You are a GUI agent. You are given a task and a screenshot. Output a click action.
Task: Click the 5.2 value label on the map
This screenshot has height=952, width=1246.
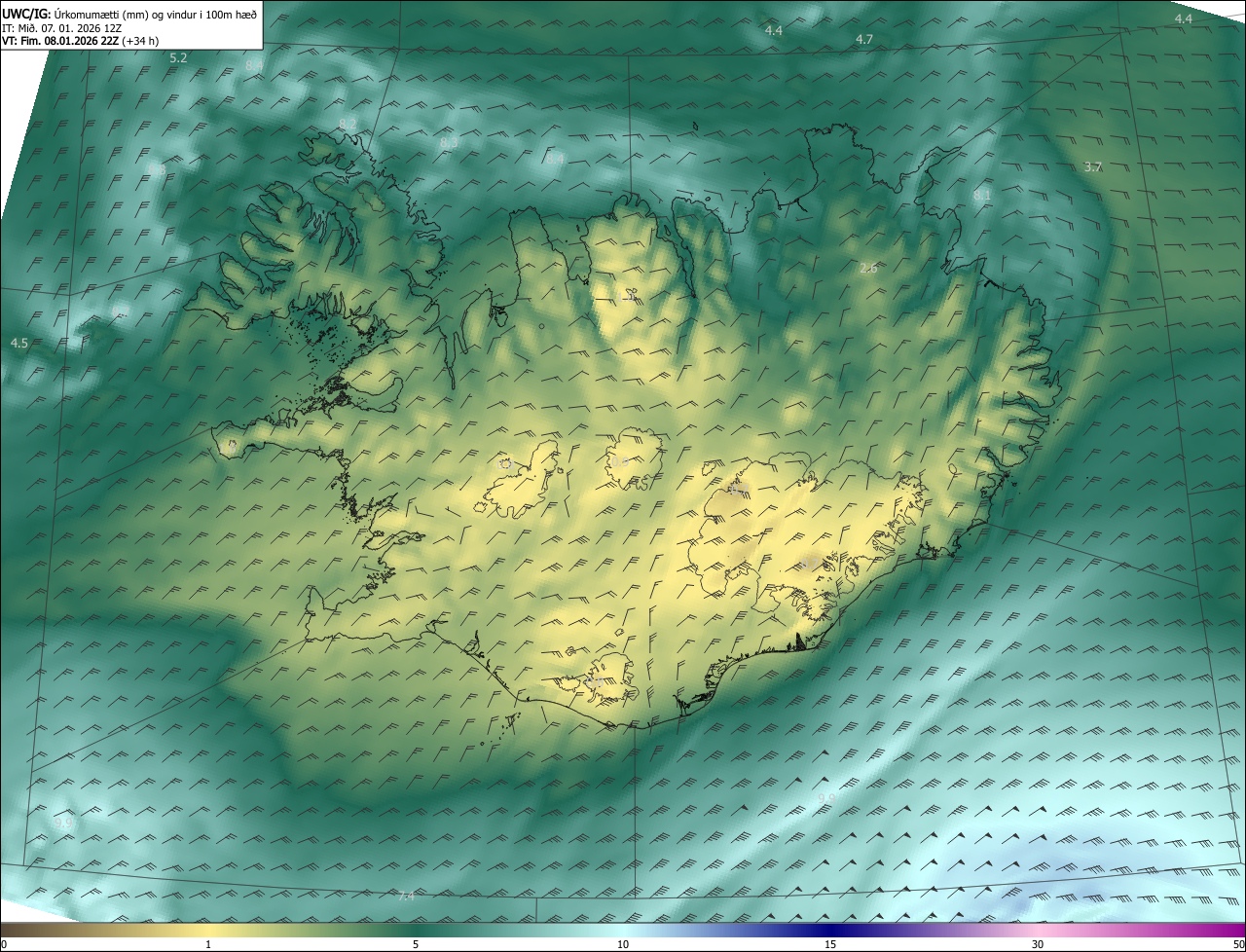click(178, 58)
